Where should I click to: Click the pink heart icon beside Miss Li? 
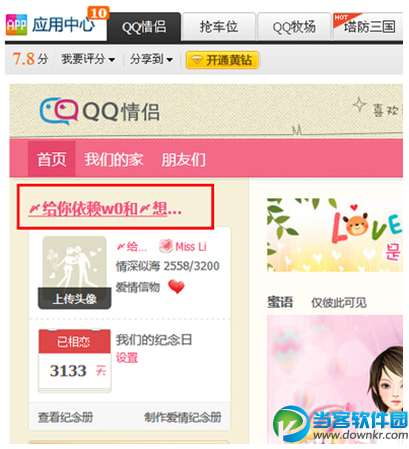pyautogui.click(x=165, y=246)
